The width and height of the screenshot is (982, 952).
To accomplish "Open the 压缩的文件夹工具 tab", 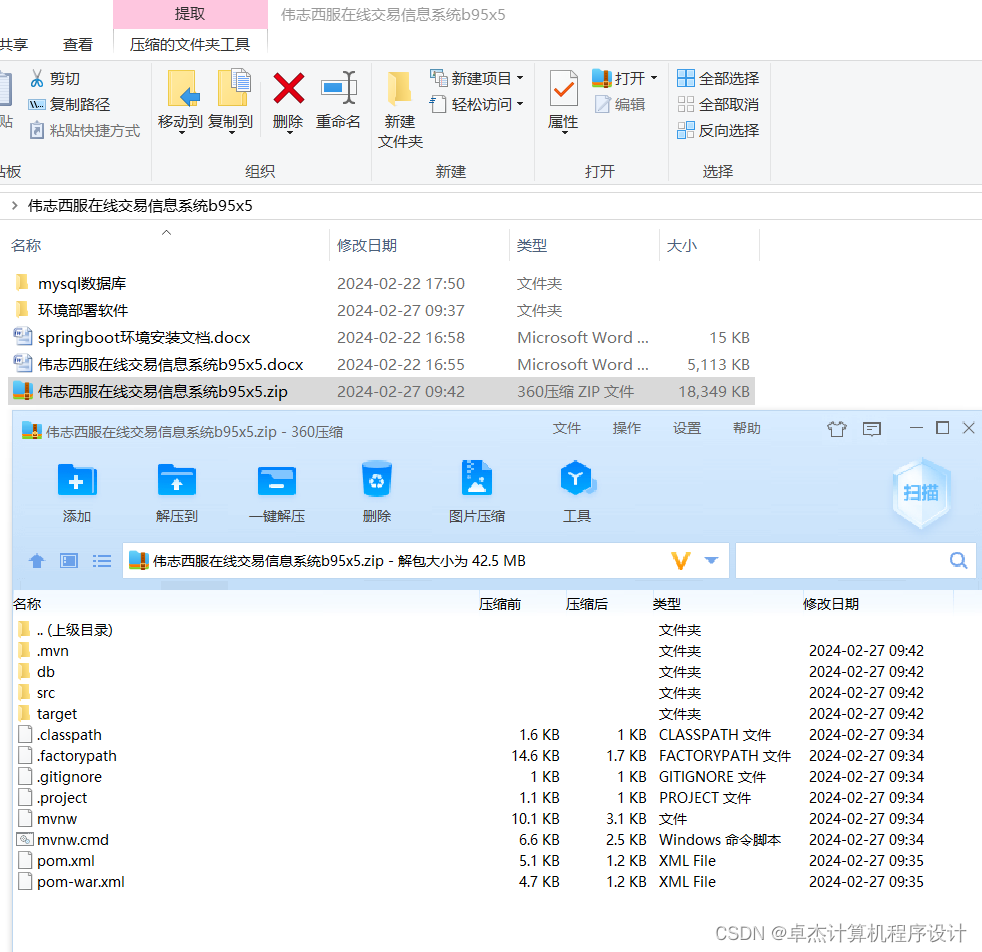I will tap(190, 44).
